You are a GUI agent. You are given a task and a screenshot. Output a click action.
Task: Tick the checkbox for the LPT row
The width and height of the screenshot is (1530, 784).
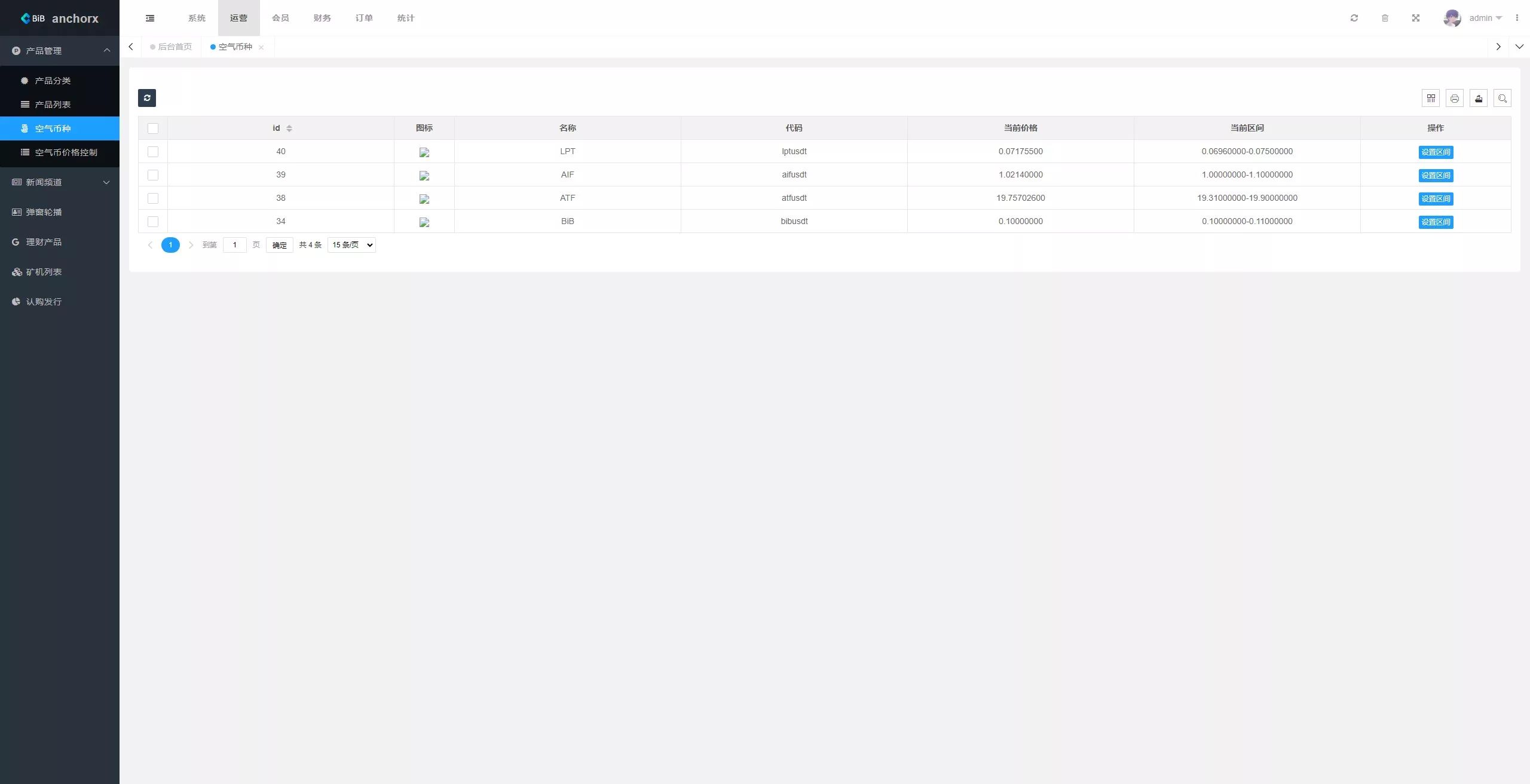click(x=153, y=152)
